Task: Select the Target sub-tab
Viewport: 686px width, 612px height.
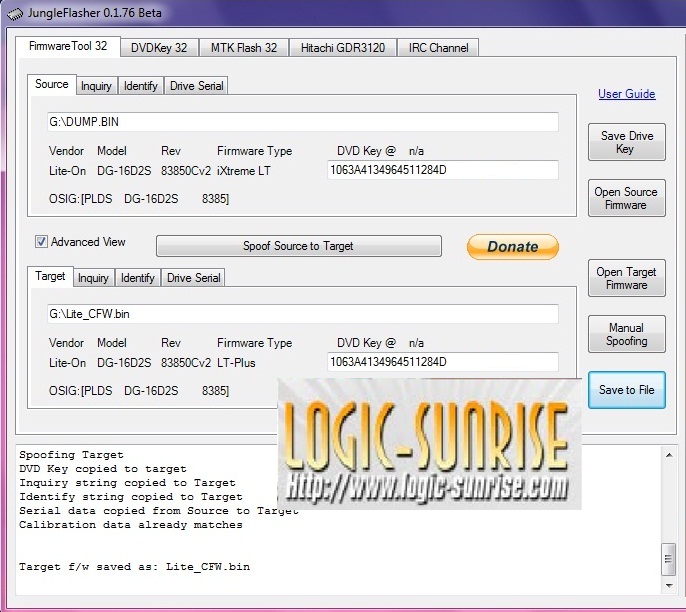Action: coord(50,276)
